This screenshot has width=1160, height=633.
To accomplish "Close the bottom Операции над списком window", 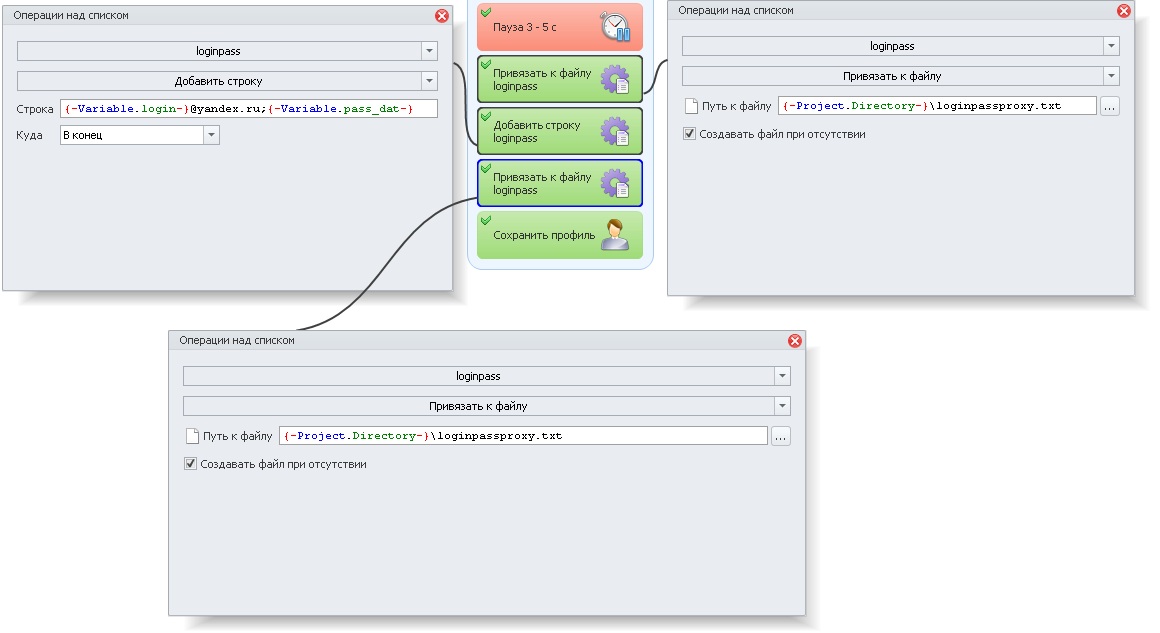I will pos(795,340).
